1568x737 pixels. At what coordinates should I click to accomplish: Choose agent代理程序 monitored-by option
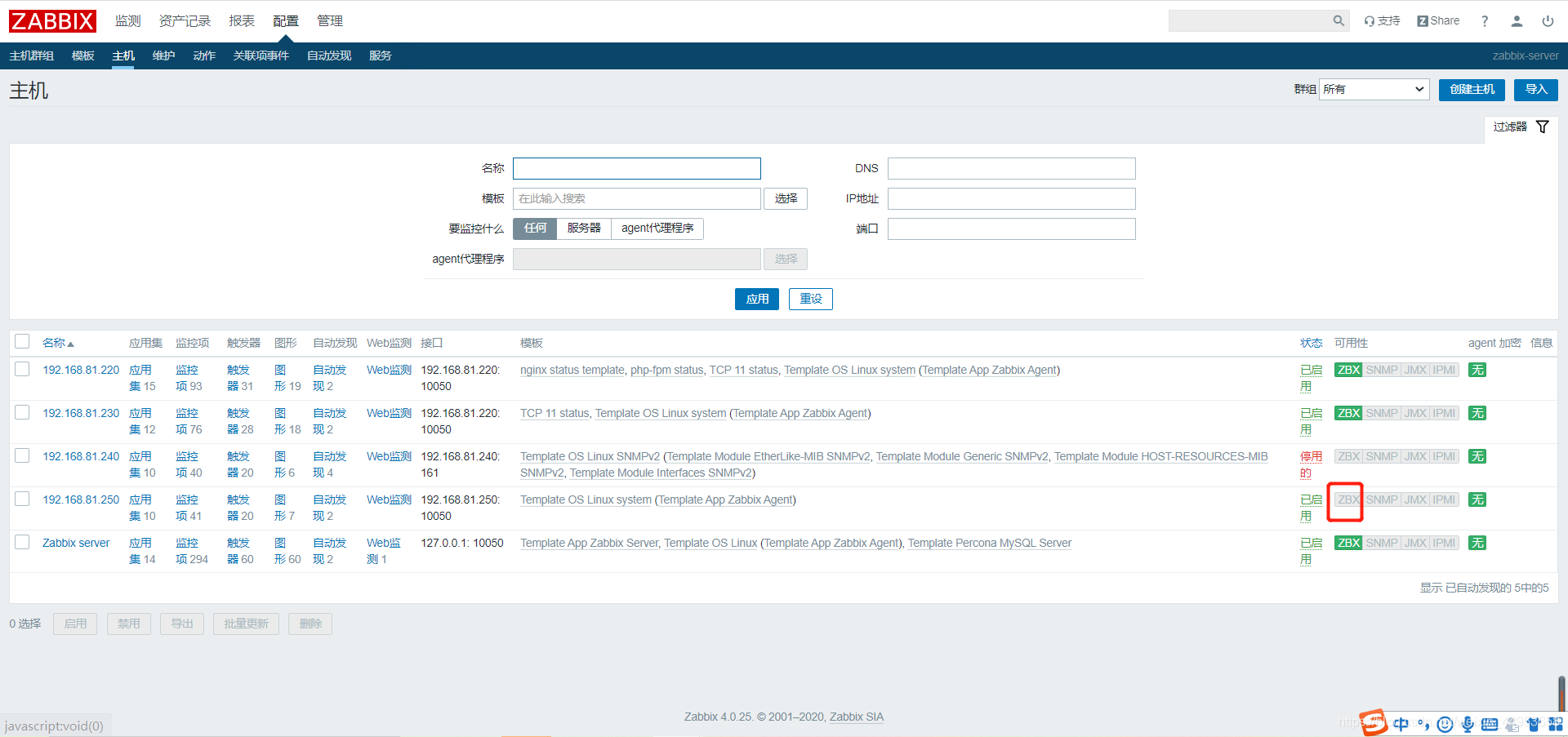coord(657,229)
